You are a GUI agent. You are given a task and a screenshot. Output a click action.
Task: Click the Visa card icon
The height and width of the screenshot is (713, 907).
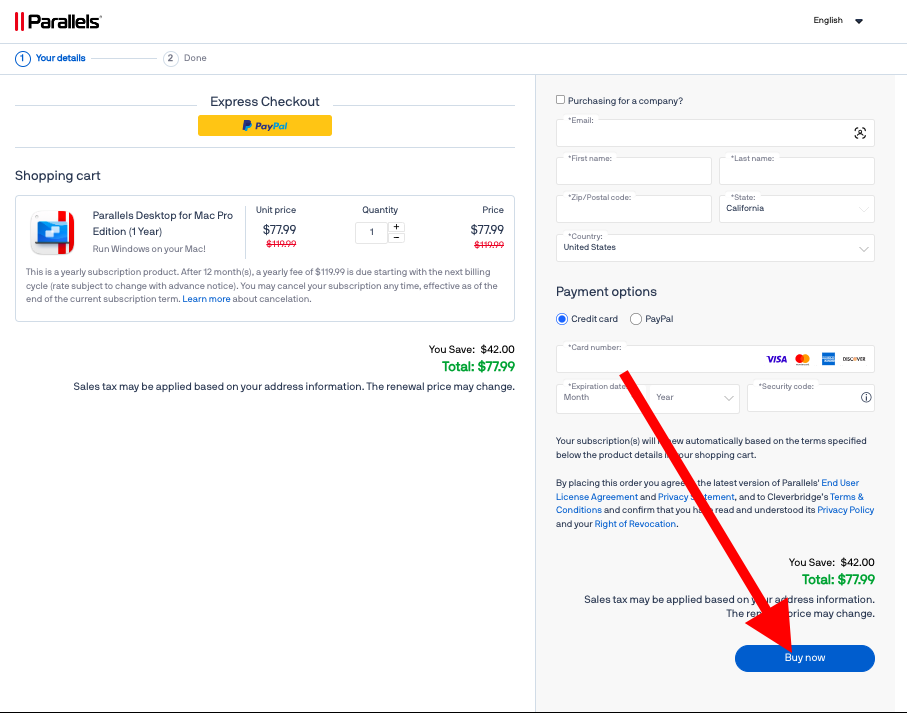[x=776, y=359]
